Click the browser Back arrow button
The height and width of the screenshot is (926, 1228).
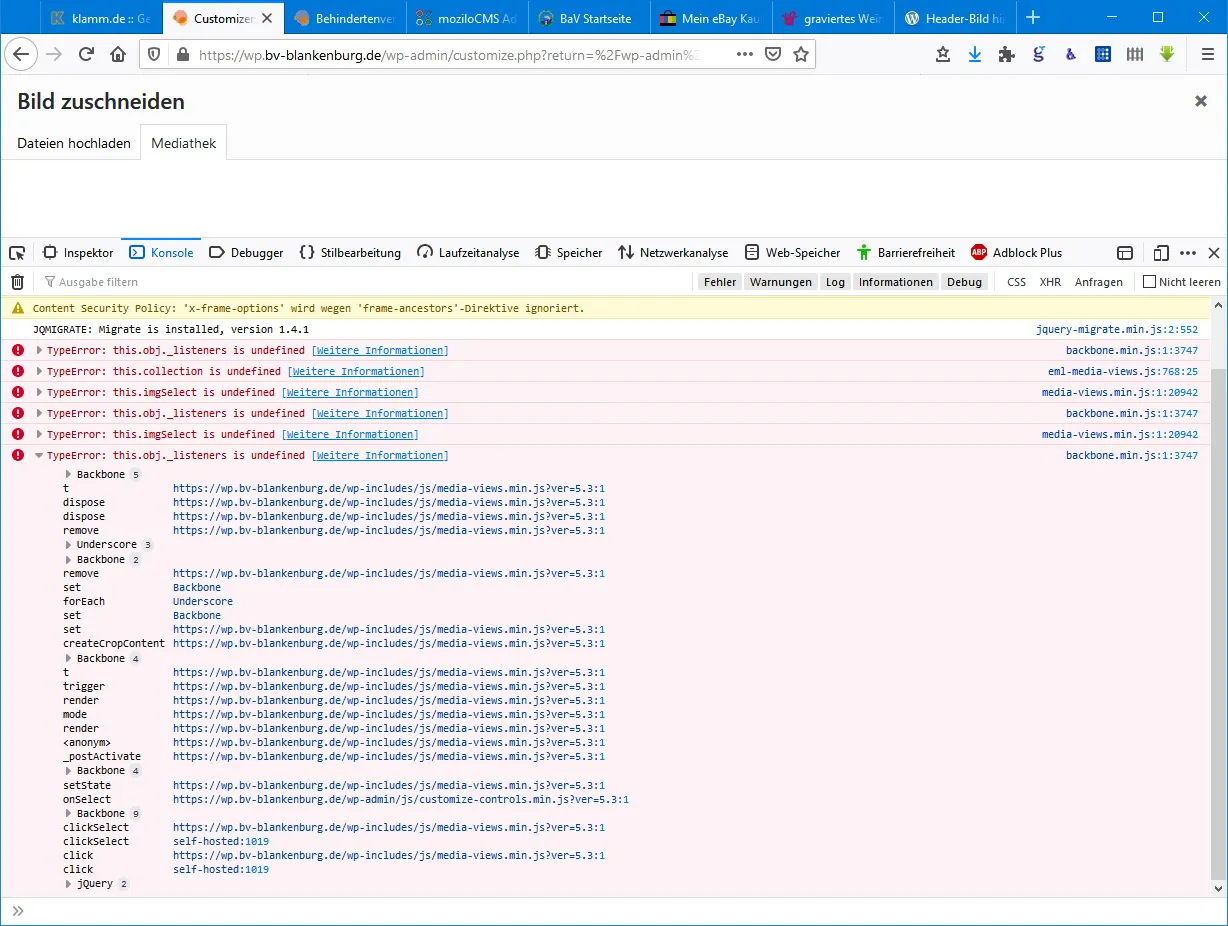pyautogui.click(x=22, y=55)
